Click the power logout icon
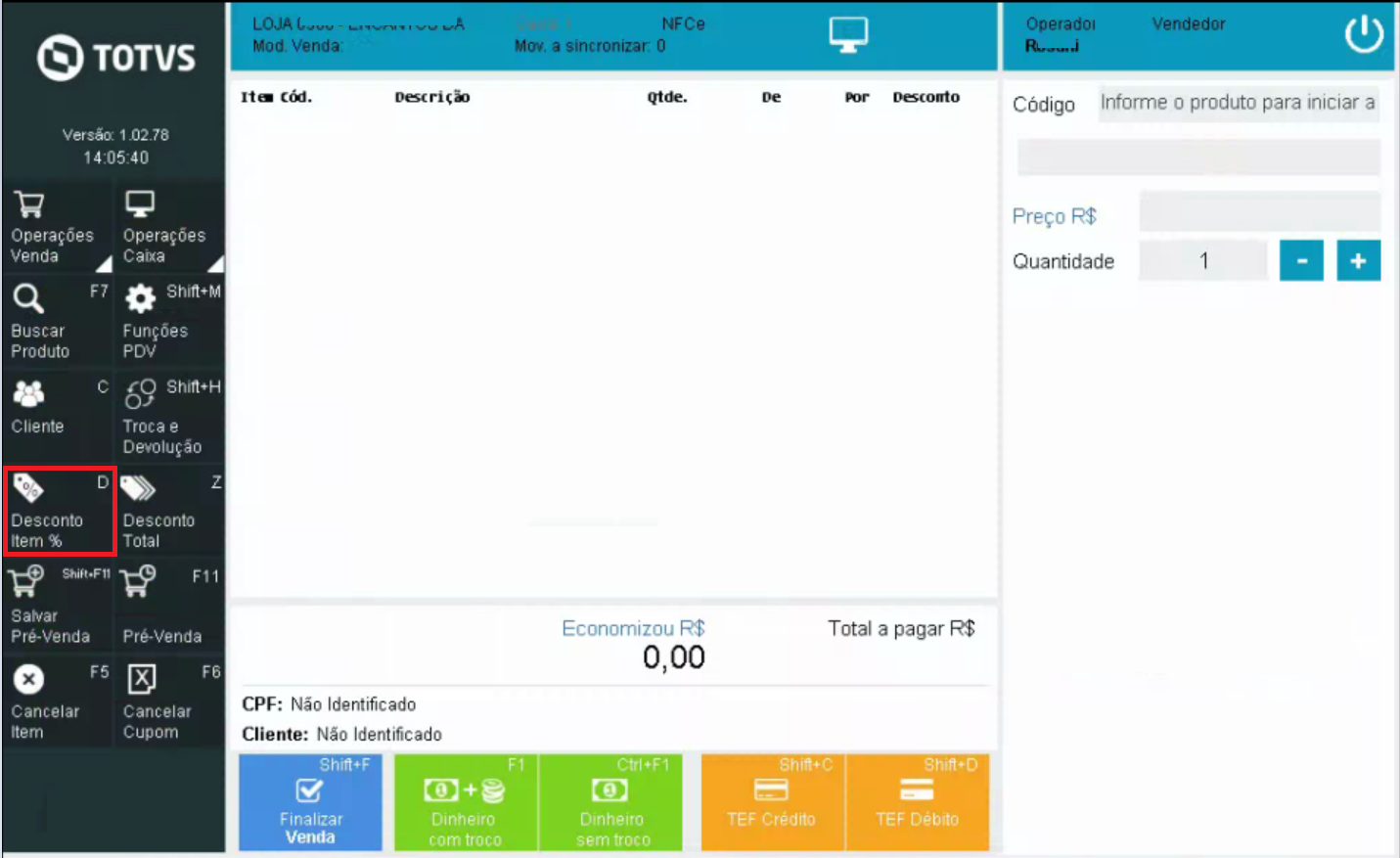The image size is (1400, 858). [1364, 34]
